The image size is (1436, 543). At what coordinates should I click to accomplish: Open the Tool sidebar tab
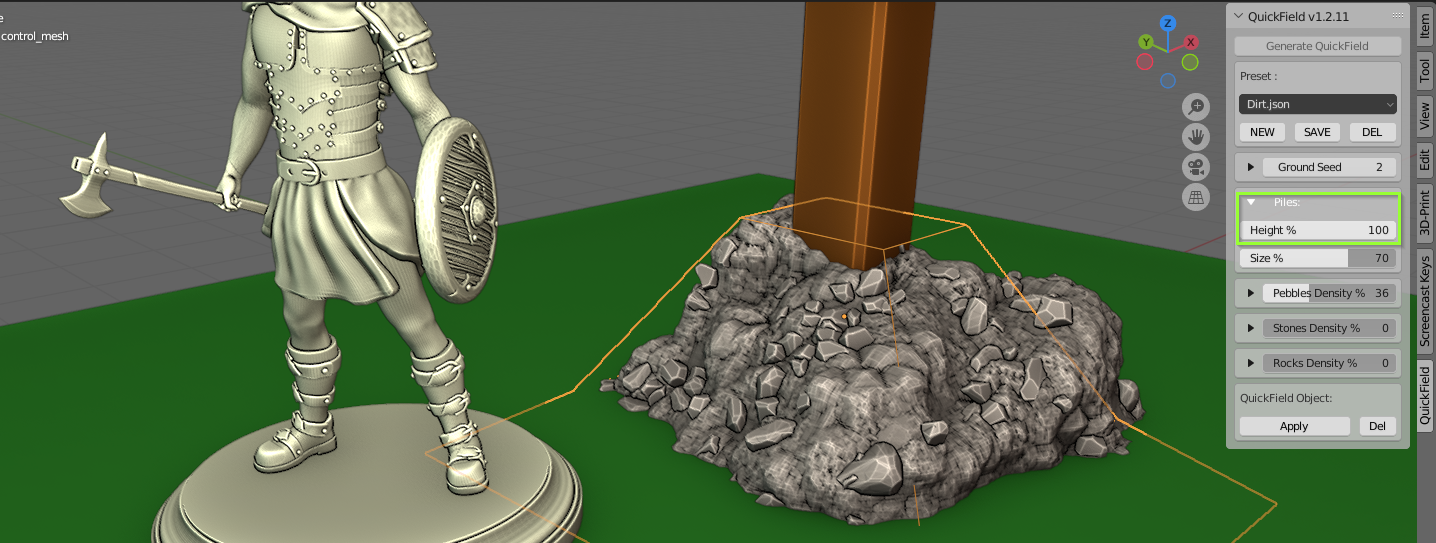(x=1425, y=70)
